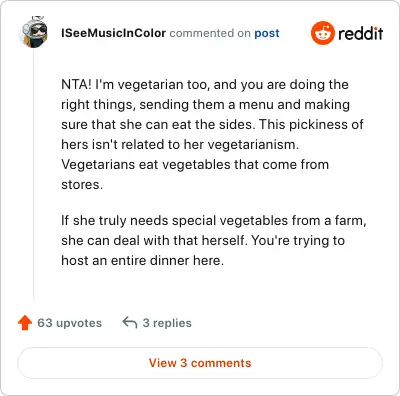Click the "commented on" text
400x396 pixels.
tap(210, 33)
